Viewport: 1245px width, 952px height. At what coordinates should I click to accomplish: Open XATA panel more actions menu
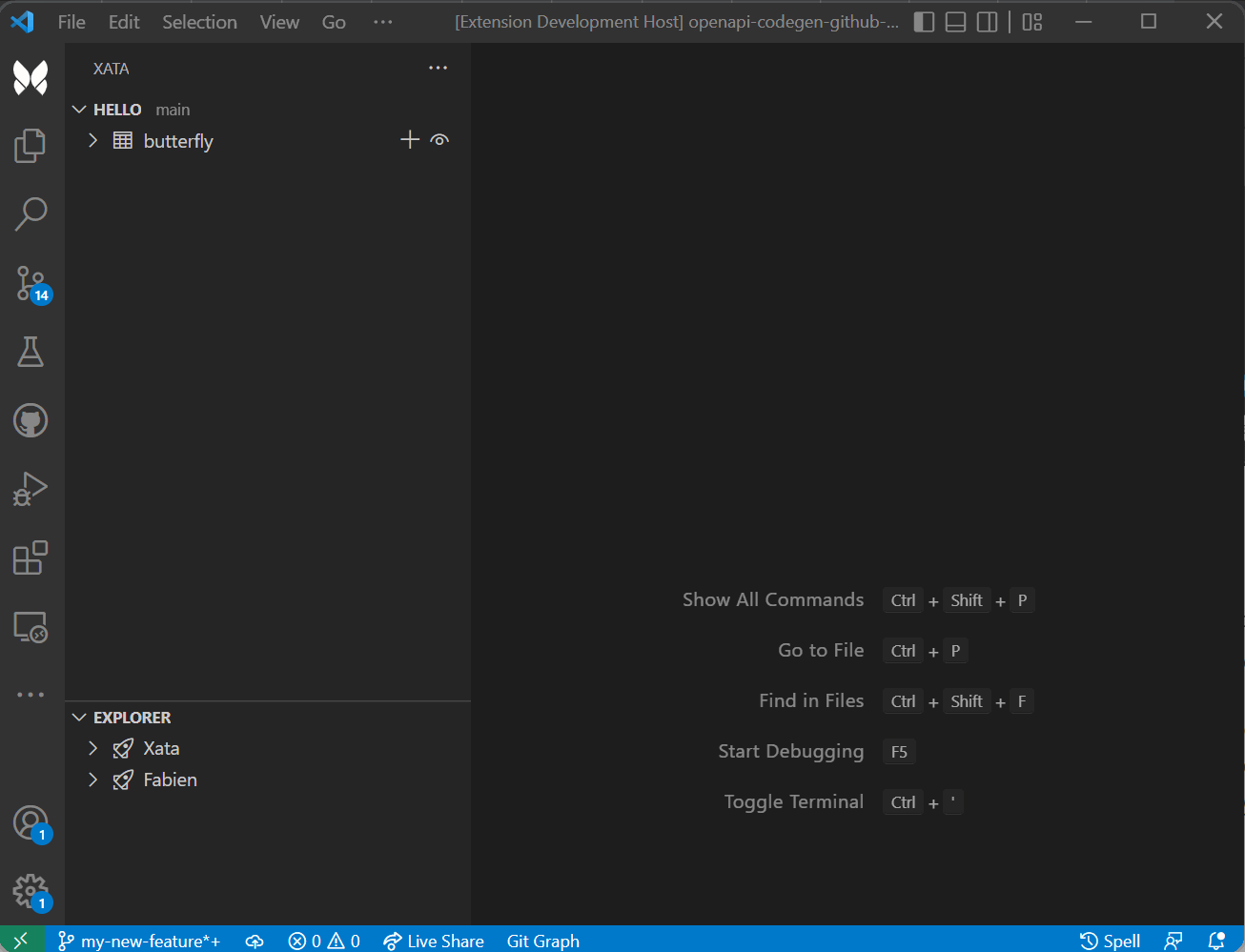439,68
